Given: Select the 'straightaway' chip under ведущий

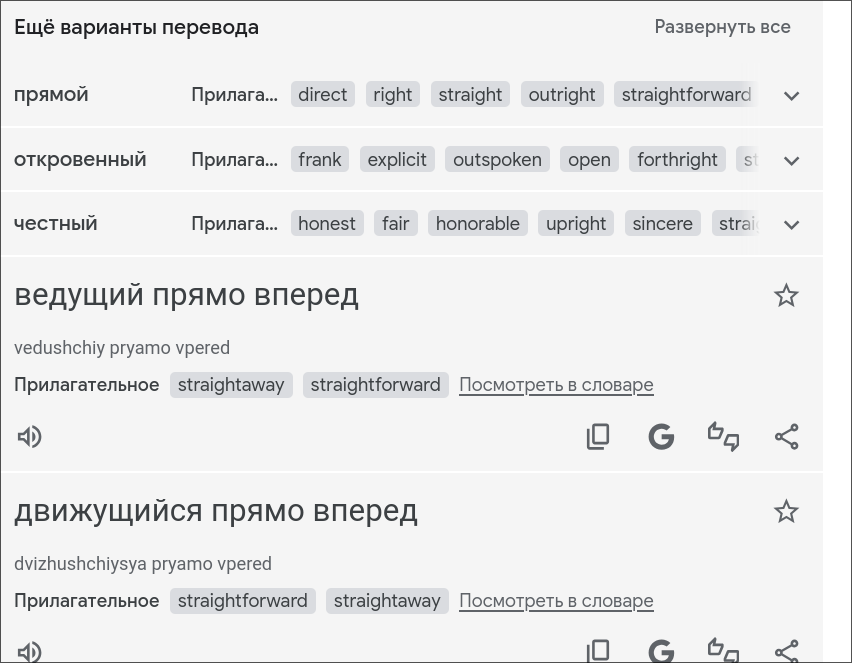Looking at the screenshot, I should 231,385.
